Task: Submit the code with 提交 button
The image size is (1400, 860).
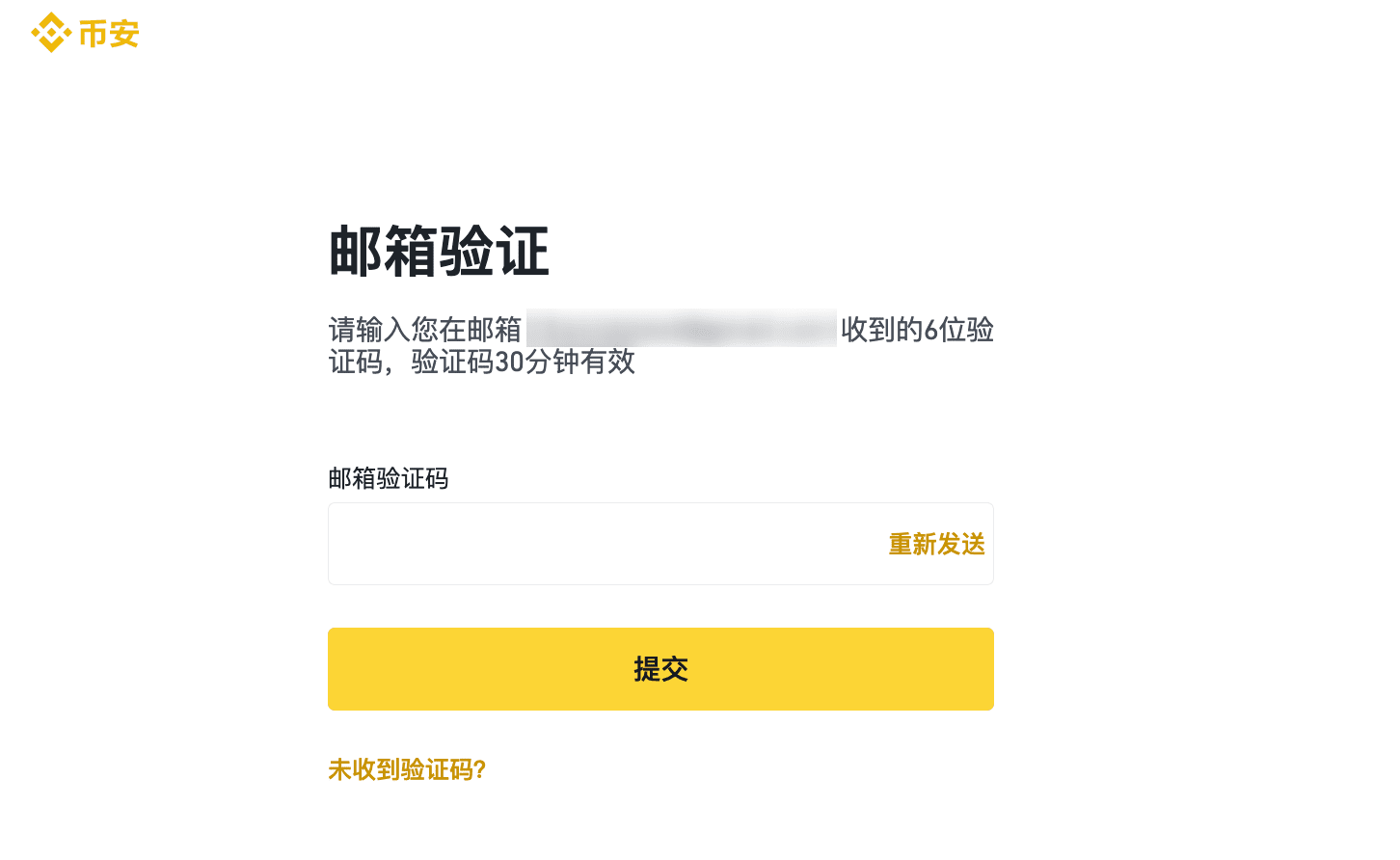Action: 660,669
